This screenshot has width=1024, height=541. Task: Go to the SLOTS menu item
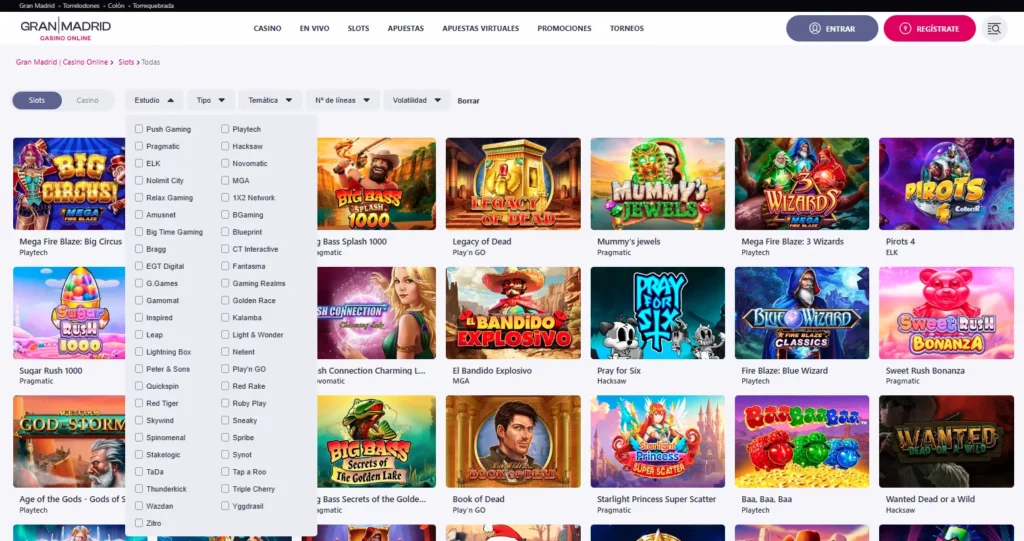point(358,29)
